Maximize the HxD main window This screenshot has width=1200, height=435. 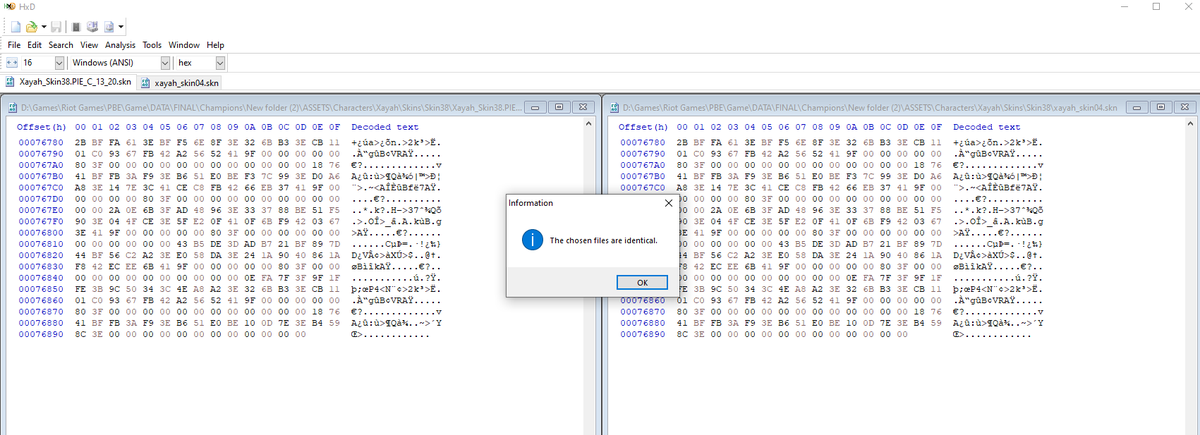1155,7
